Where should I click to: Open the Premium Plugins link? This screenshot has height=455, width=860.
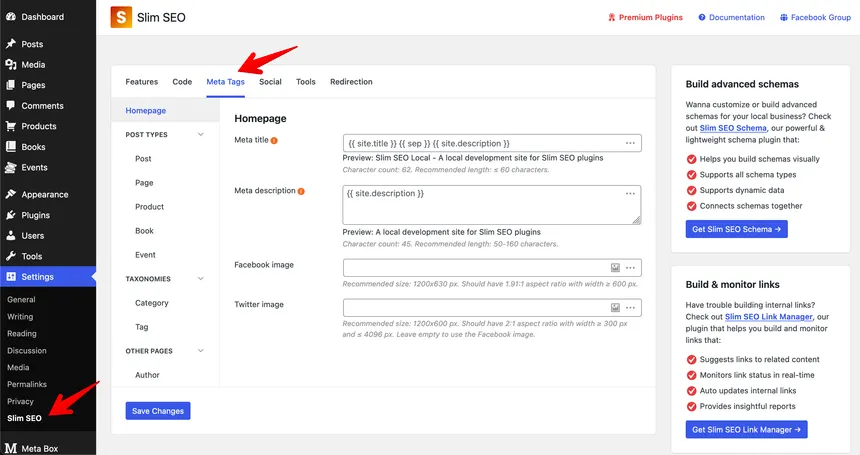pos(646,17)
